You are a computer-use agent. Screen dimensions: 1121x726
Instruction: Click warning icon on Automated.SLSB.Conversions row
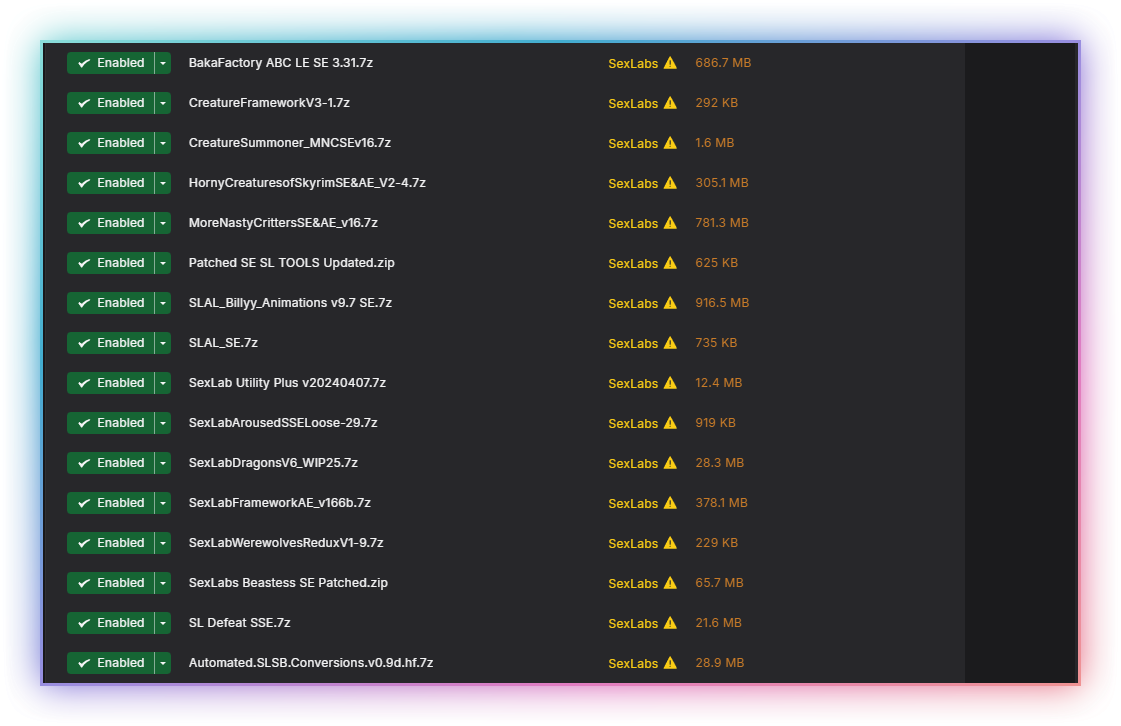[x=670, y=663]
